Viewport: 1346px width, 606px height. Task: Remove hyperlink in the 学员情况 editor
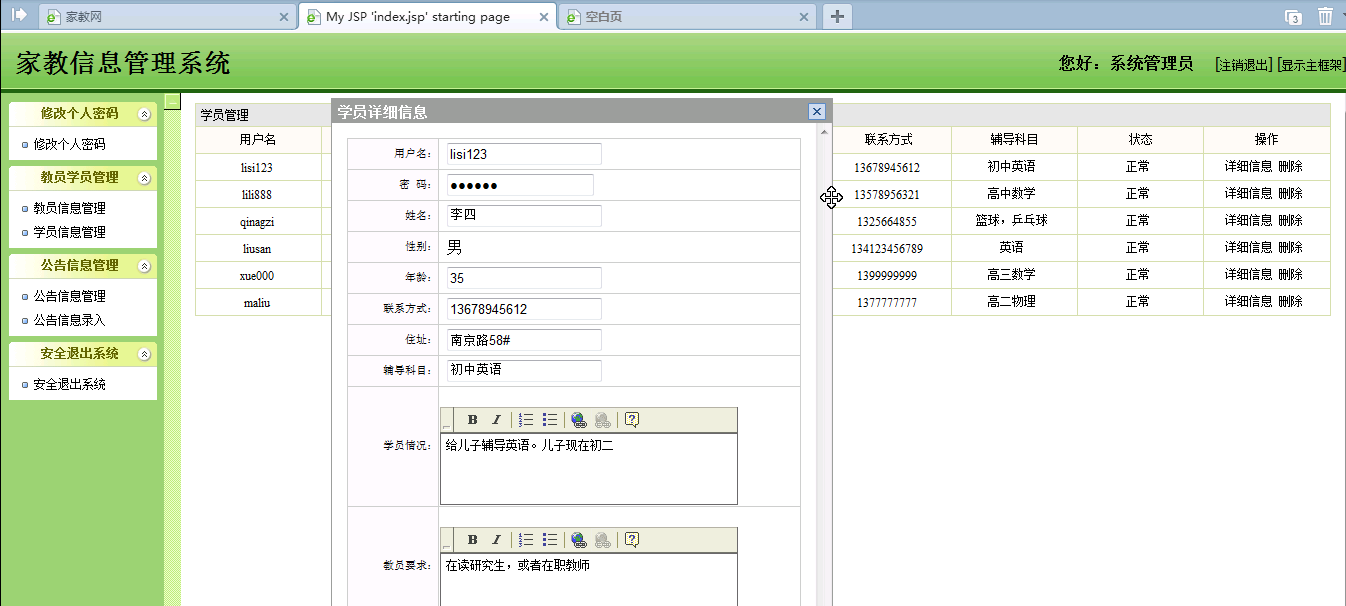pos(602,420)
